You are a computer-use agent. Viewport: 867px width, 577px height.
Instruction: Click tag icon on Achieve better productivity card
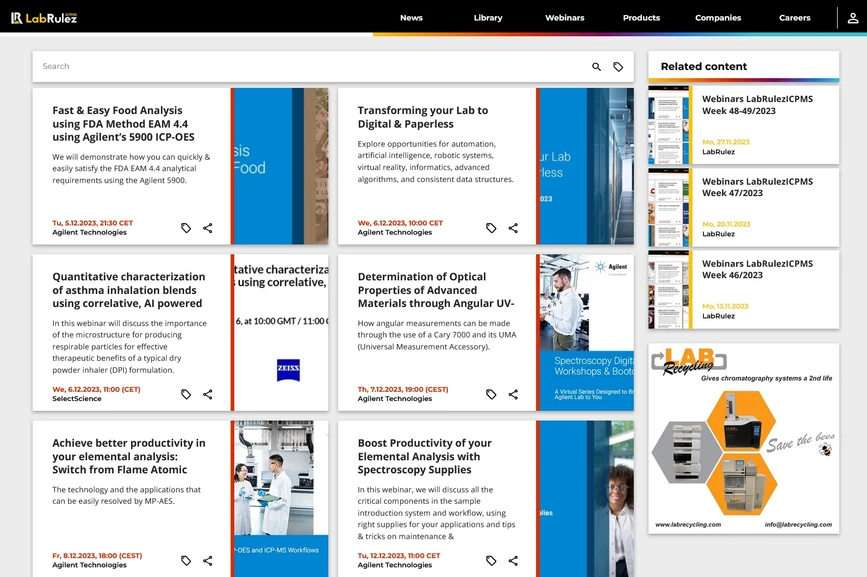[x=186, y=560]
